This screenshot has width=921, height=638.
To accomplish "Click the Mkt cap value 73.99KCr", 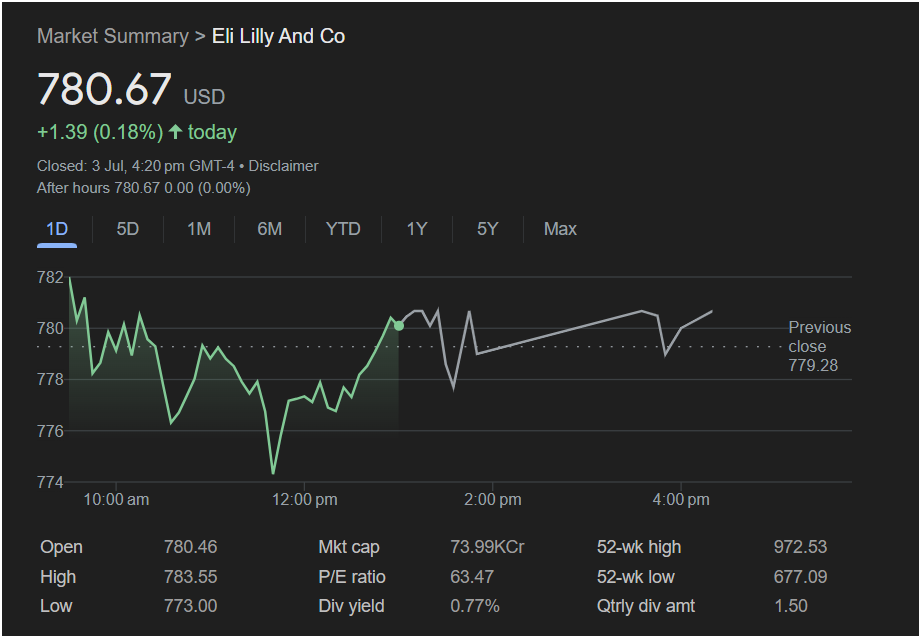I will pyautogui.click(x=487, y=547).
